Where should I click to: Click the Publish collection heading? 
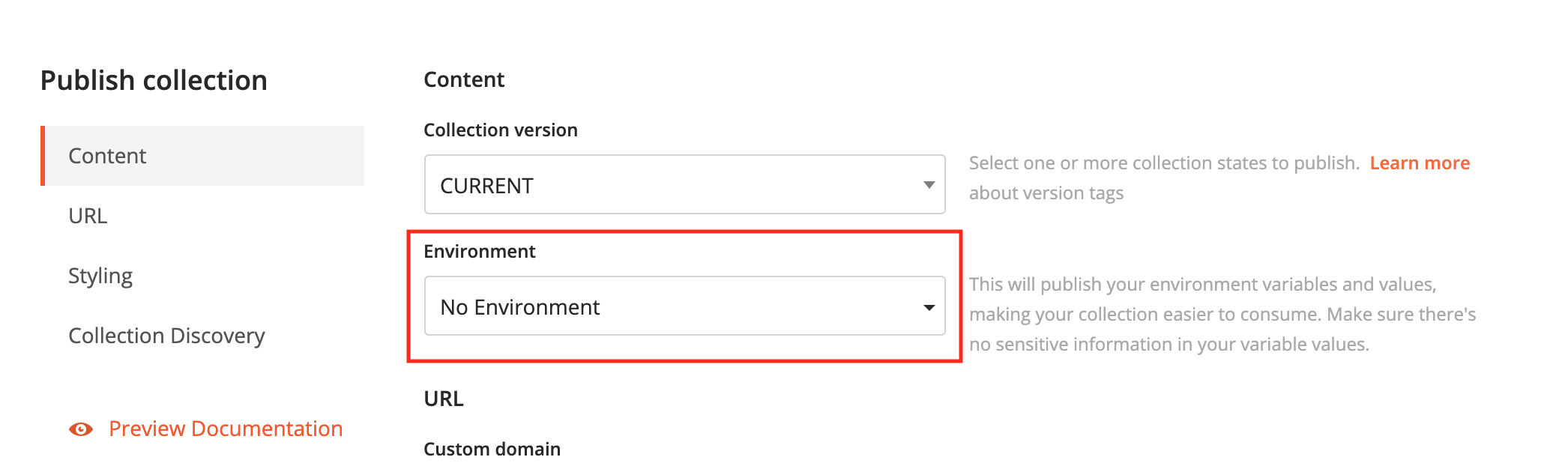point(153,80)
